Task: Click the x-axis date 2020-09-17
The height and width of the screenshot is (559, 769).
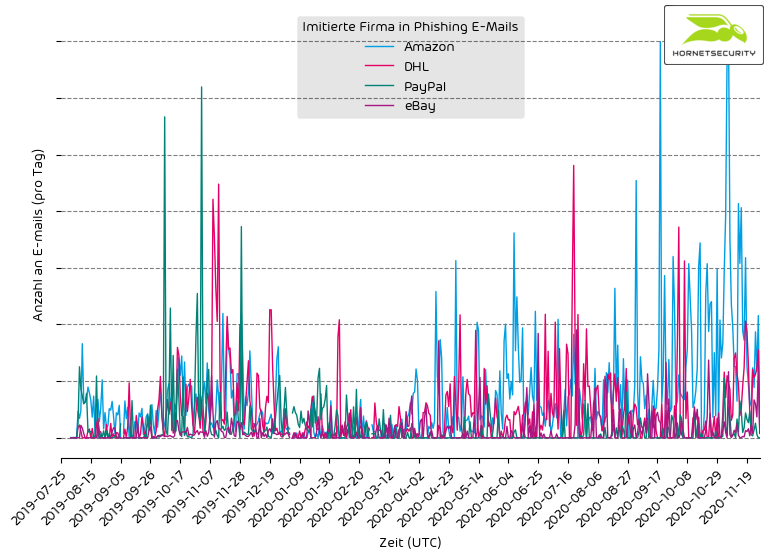Action: [636, 496]
